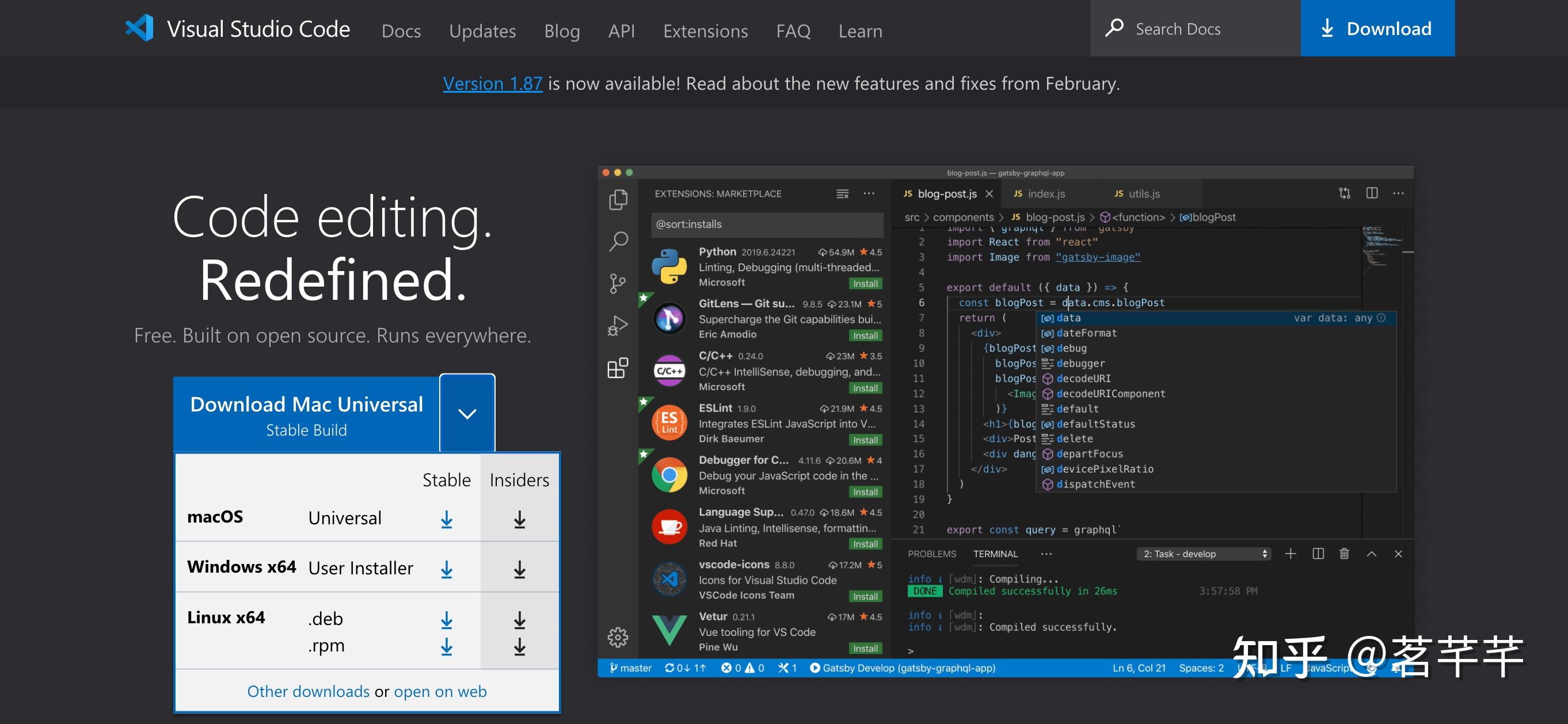Add a new terminal with the plus icon
The width and height of the screenshot is (1568, 724).
tap(1291, 554)
